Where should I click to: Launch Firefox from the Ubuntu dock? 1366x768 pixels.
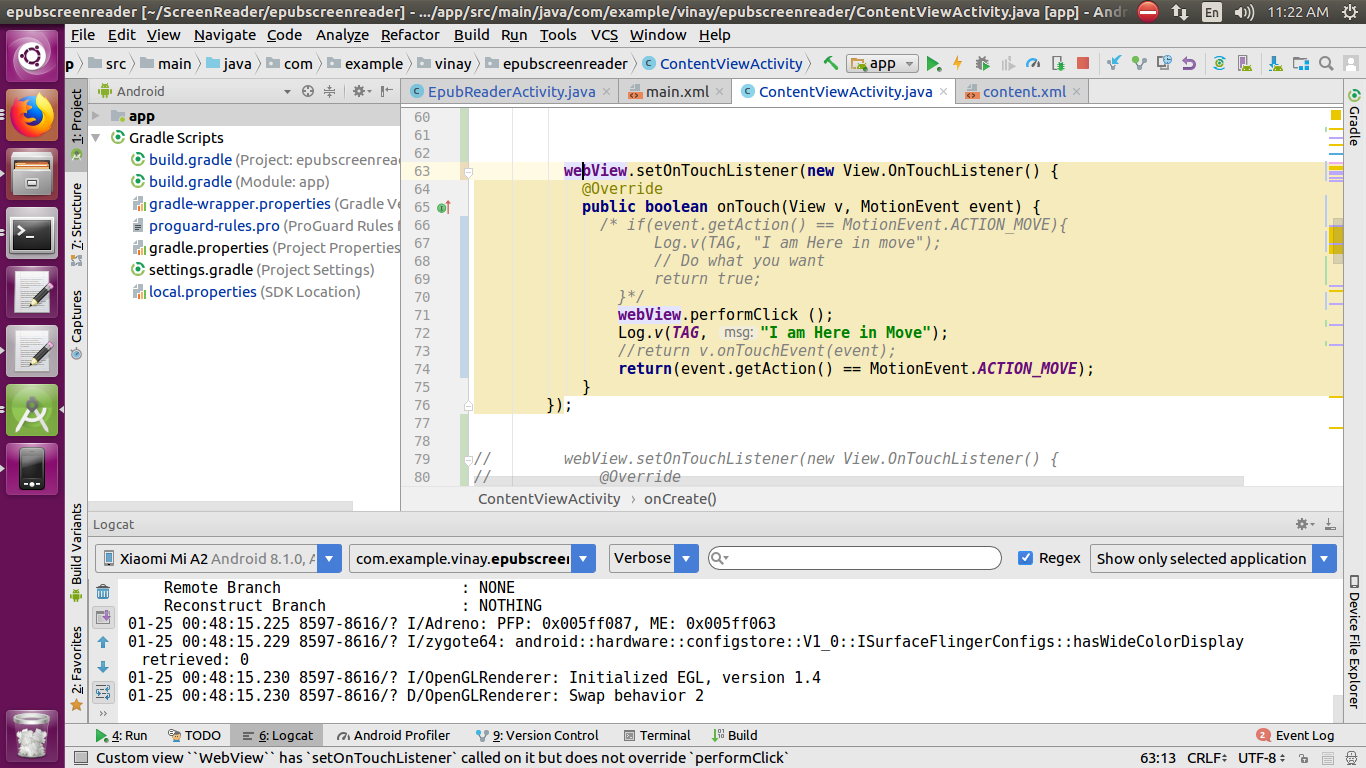point(32,116)
